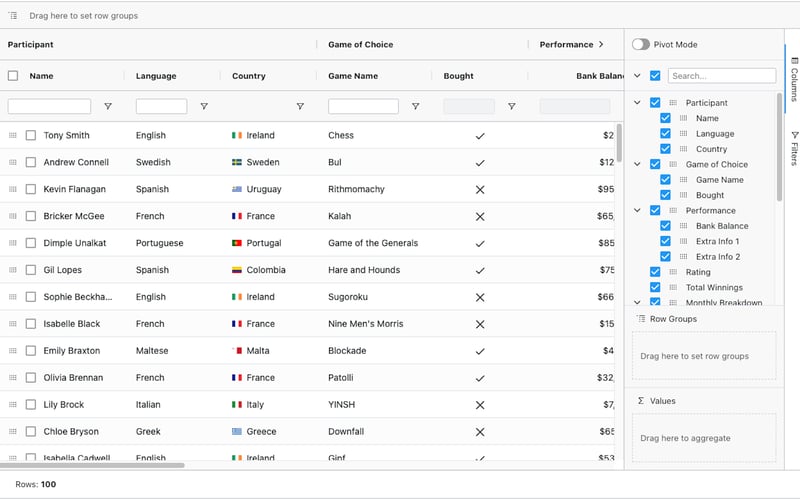Click the Game Name column filter icon
Viewport: 800px width, 500px height.
coord(416,106)
